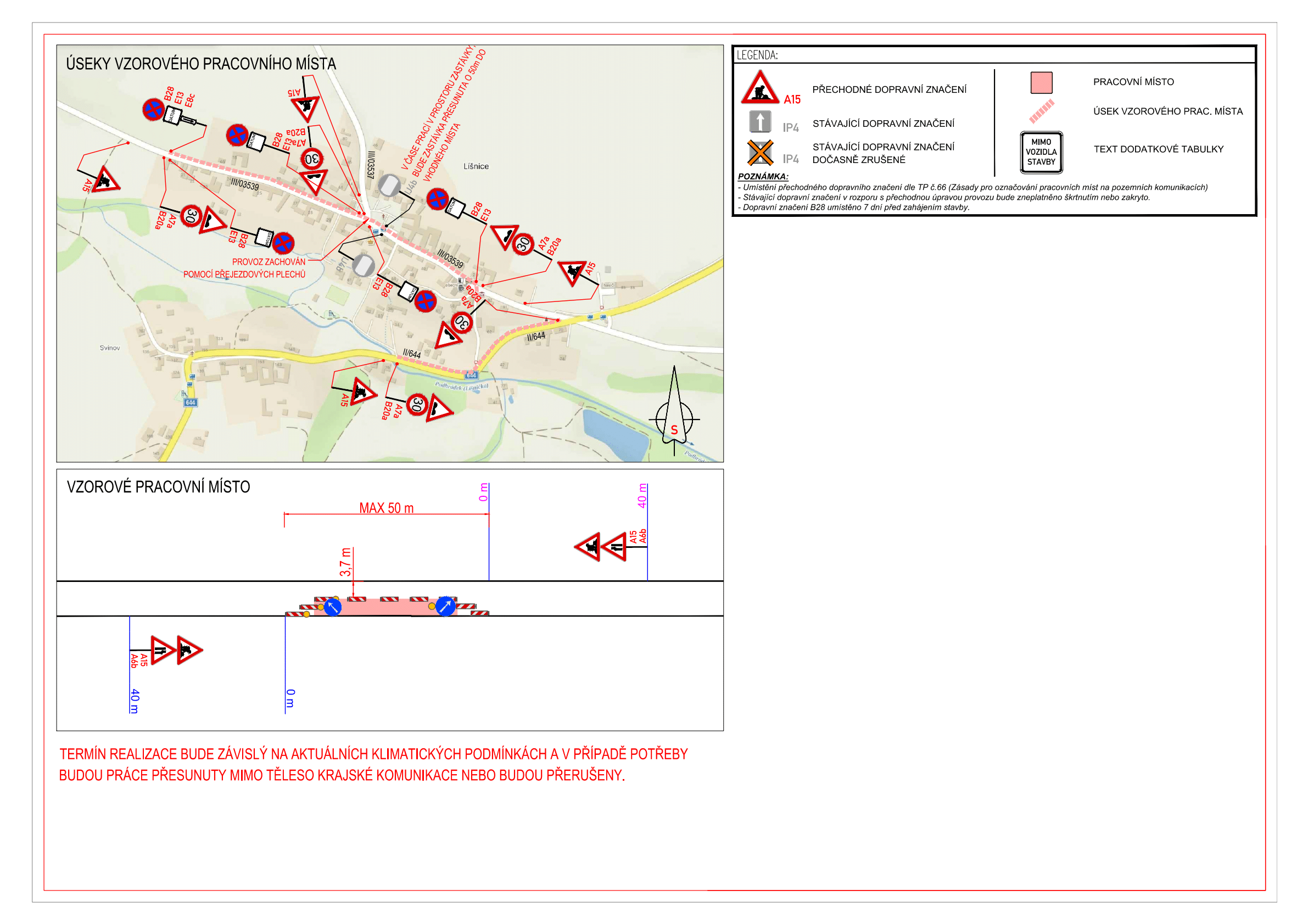Click the PROVOZ ZACHOVÁN red note
1308x924 pixels.
pos(269,262)
